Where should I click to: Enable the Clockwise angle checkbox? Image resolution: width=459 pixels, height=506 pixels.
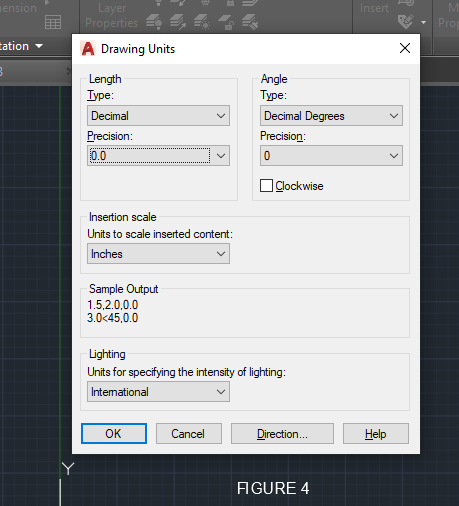tap(266, 186)
